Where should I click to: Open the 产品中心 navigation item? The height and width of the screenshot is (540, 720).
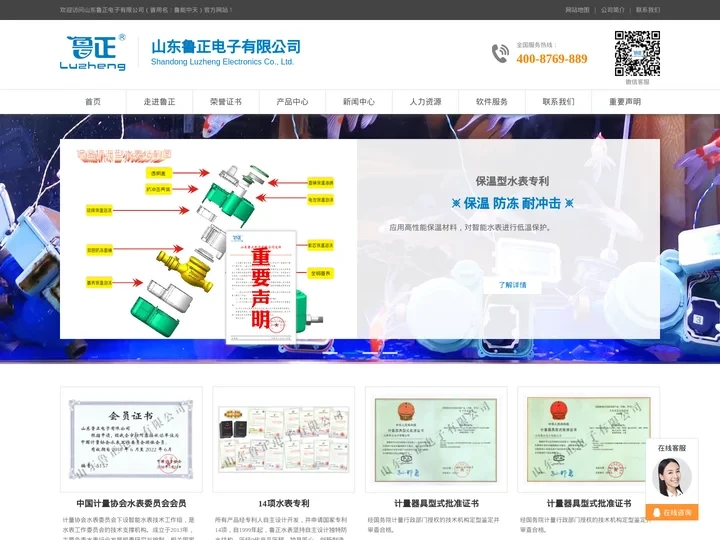click(x=292, y=101)
